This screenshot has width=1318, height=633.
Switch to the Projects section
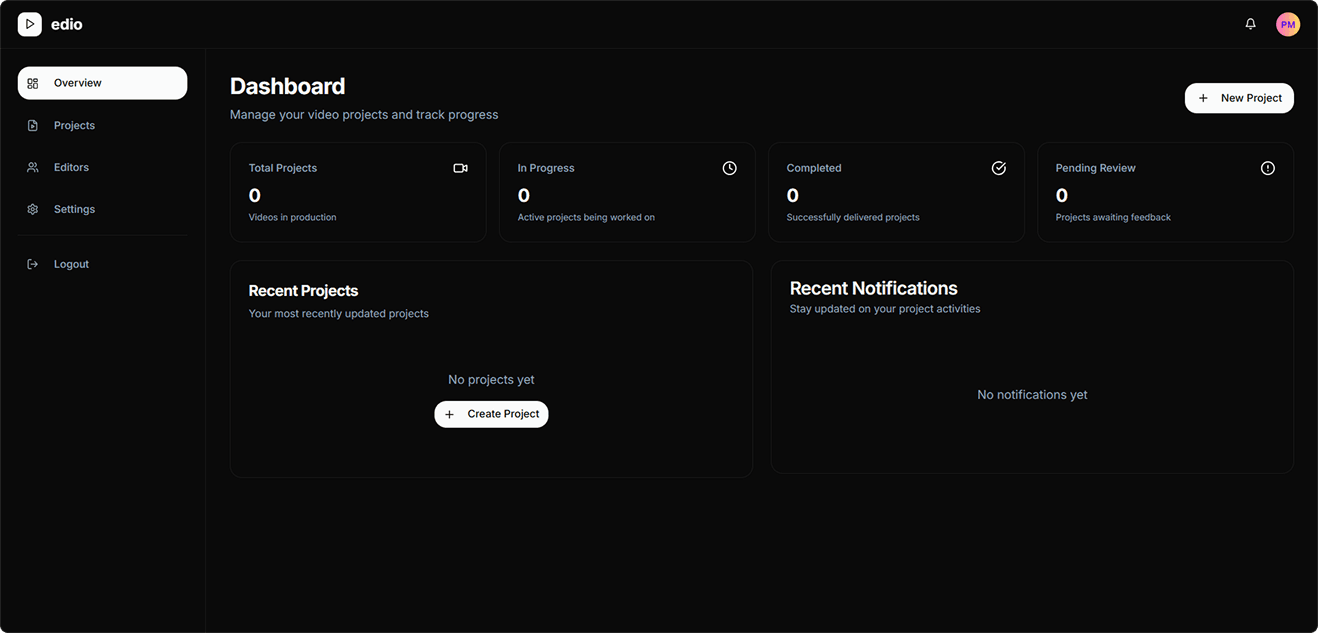coord(74,125)
